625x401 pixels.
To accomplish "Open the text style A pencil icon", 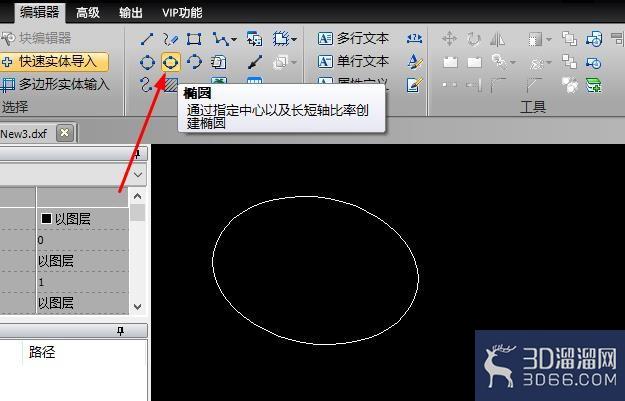I will coord(415,62).
